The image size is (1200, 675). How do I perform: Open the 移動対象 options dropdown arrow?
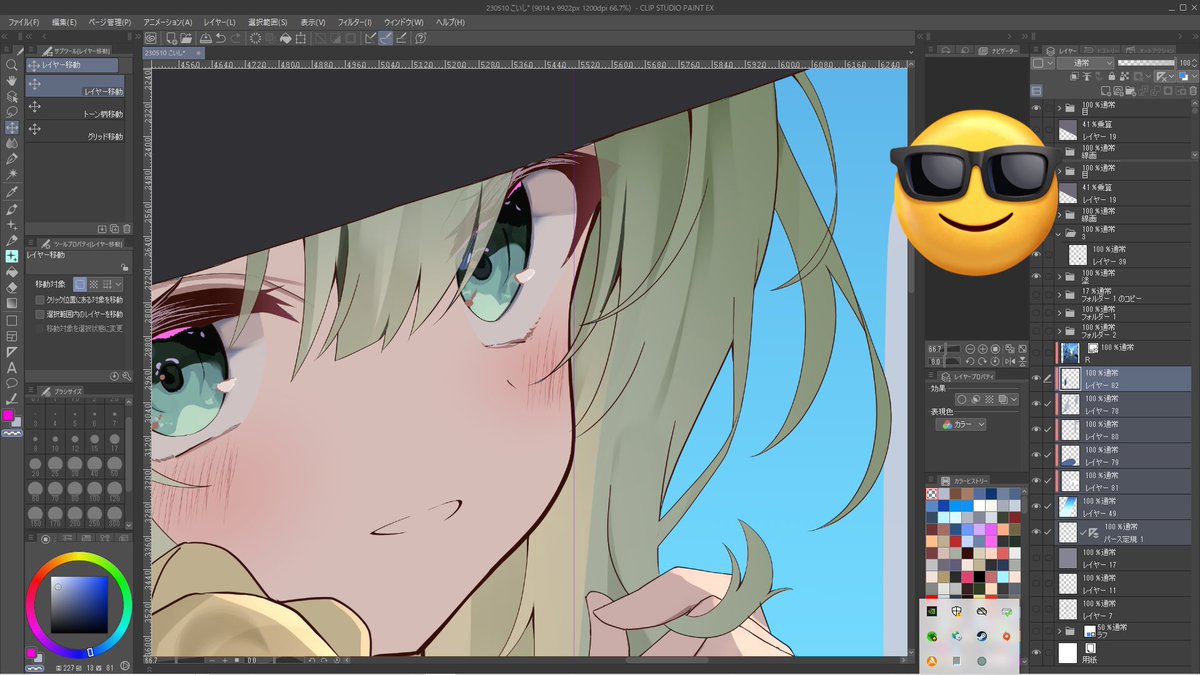tap(119, 285)
